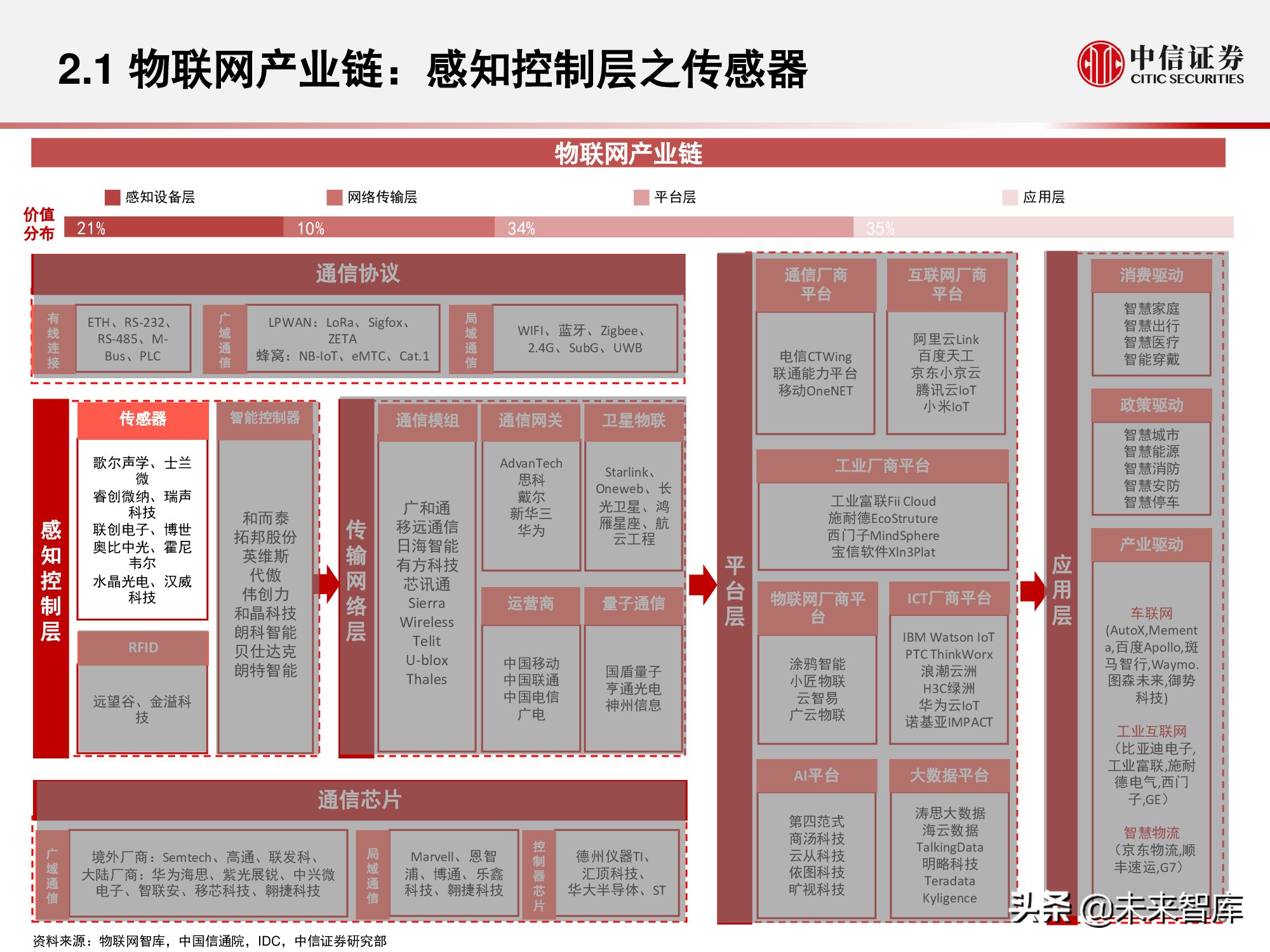This screenshot has height=952, width=1270.
Task: Click the AdvanTech gateway vendors box
Action: [x=531, y=506]
